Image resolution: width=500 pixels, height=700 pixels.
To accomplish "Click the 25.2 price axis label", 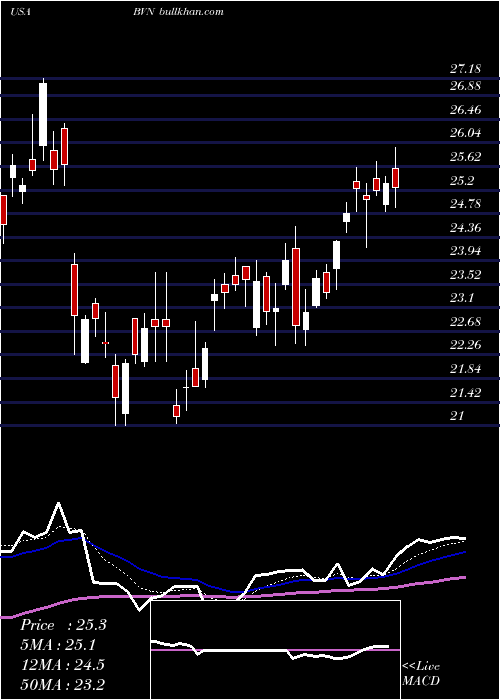I will [462, 180].
